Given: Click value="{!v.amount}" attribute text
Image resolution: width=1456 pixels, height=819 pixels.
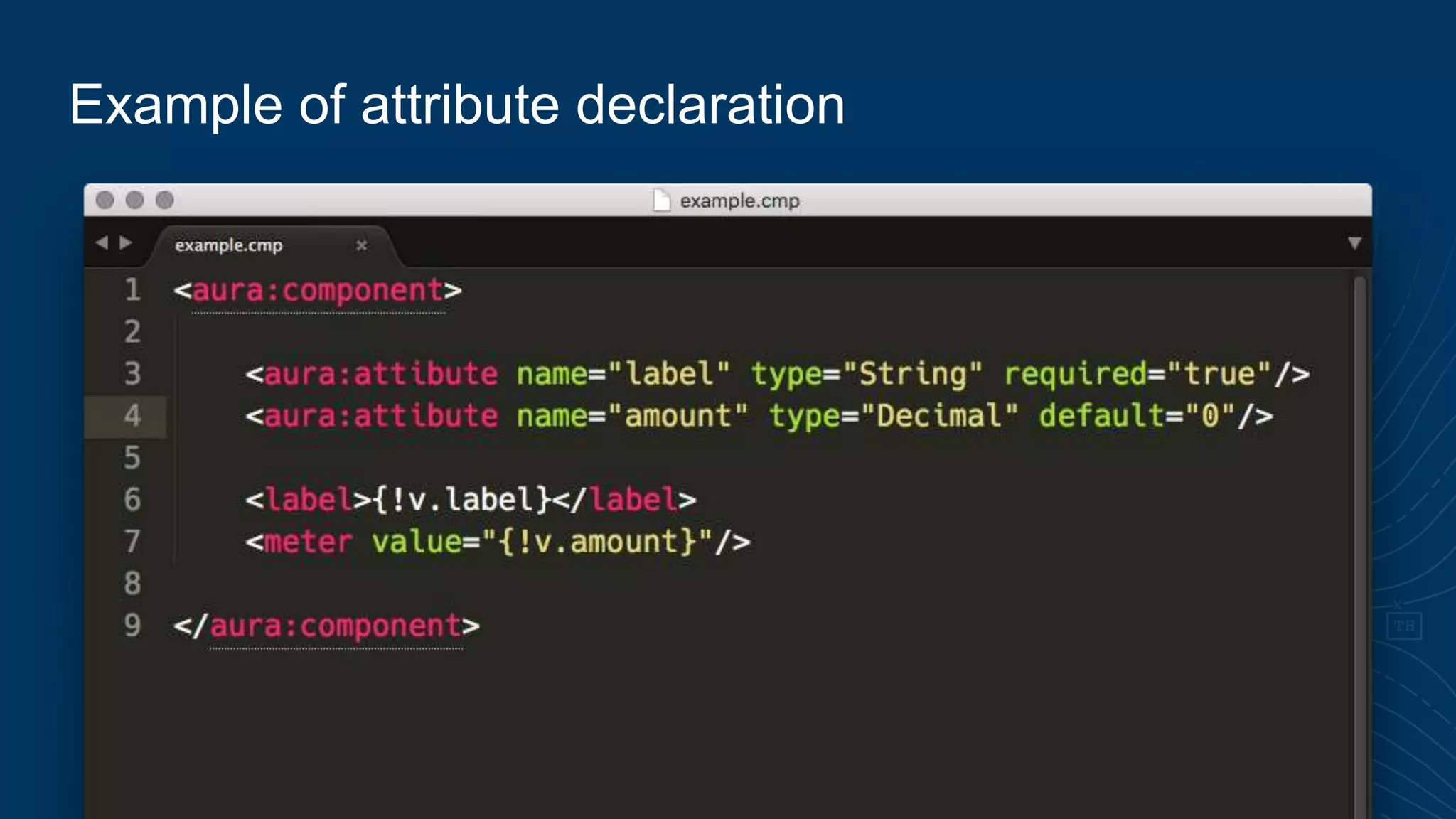Looking at the screenshot, I should [542, 542].
